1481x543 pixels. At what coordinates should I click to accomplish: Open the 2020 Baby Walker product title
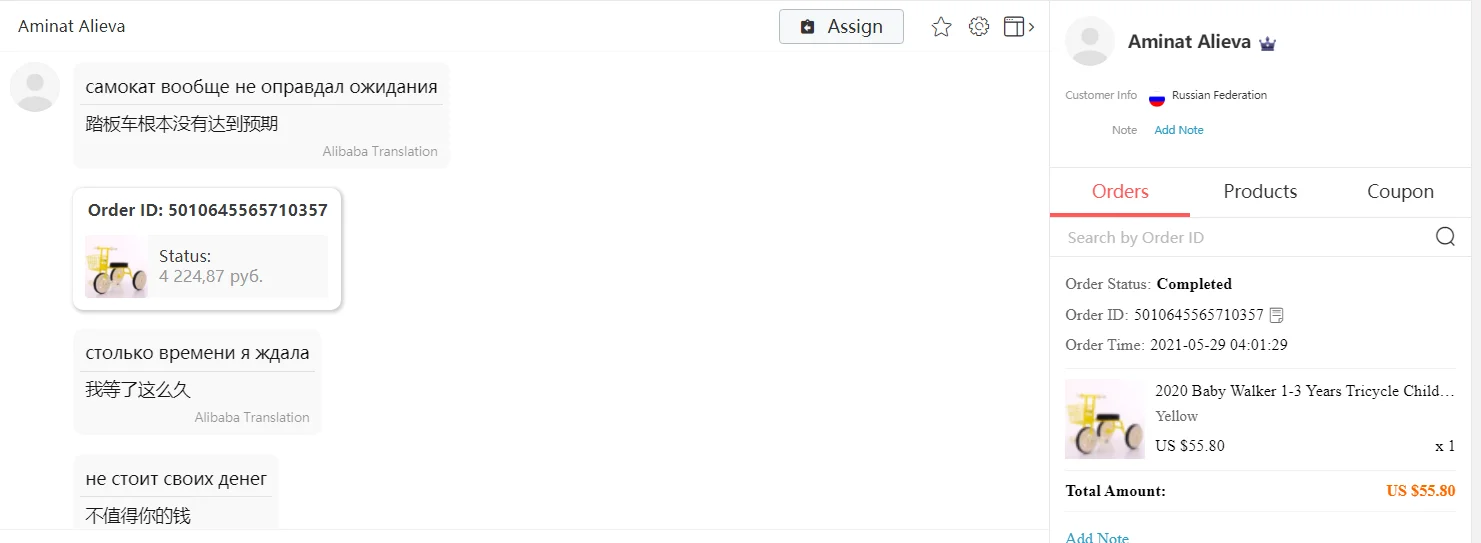[1305, 391]
